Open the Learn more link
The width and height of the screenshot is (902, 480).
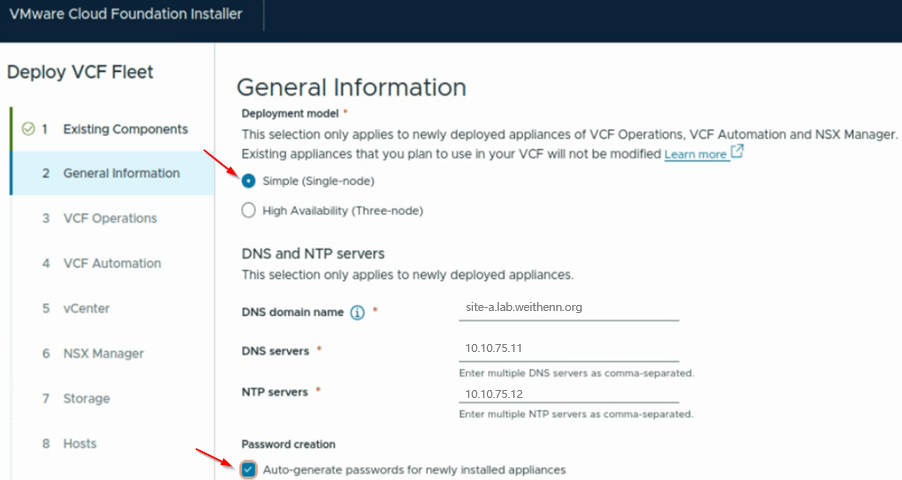tap(695, 155)
